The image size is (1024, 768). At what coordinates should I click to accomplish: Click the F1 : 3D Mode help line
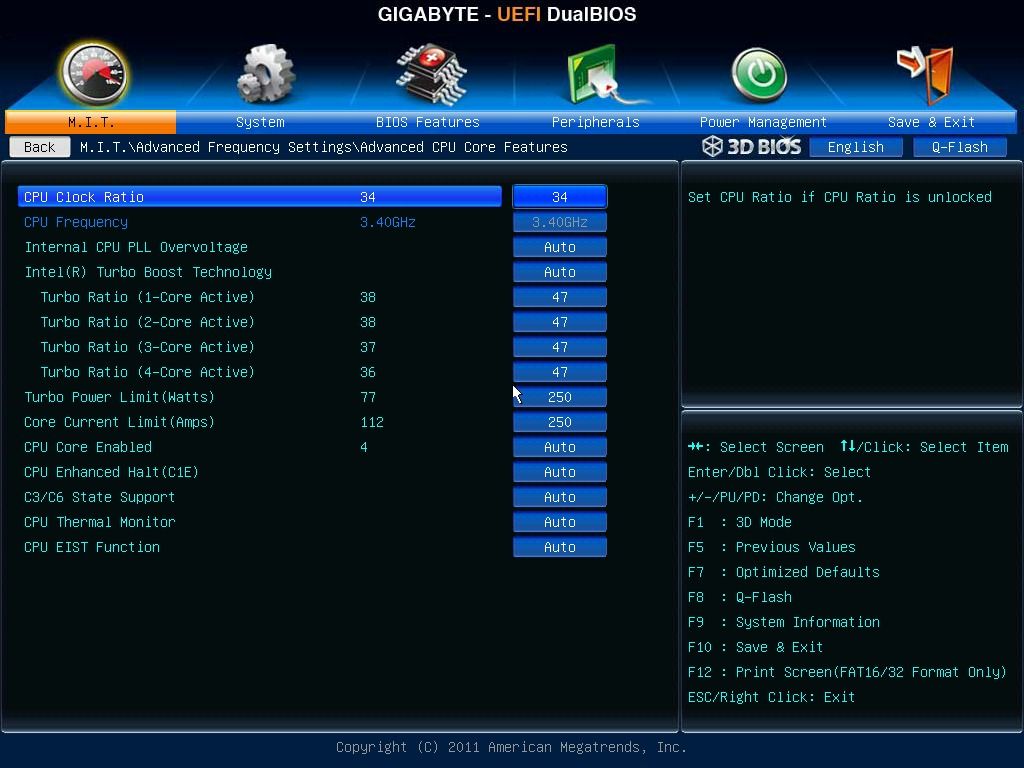[739, 522]
